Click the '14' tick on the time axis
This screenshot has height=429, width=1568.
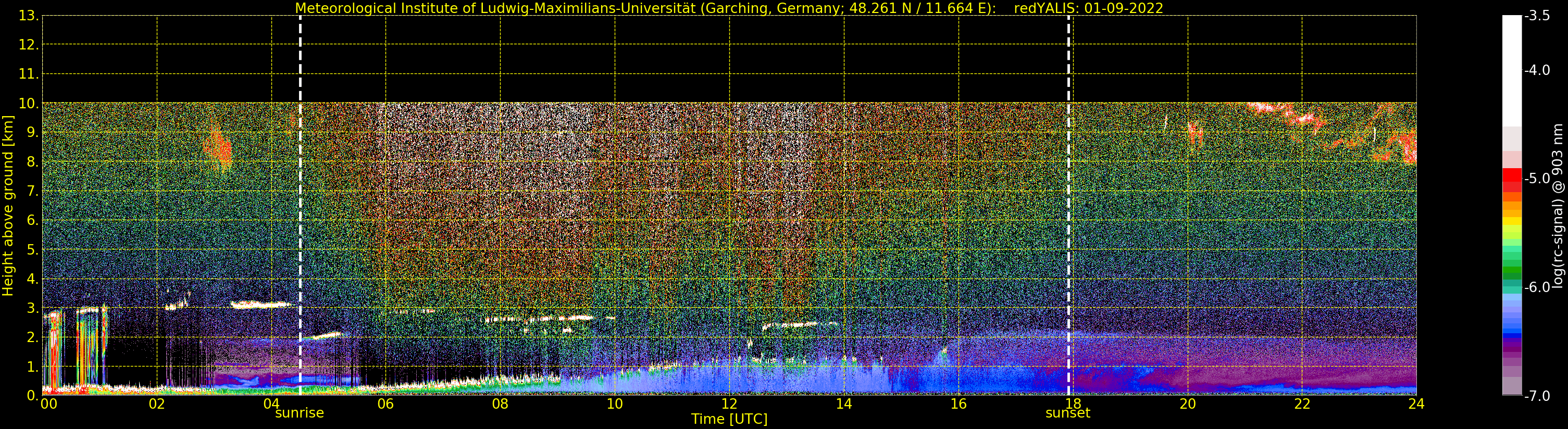tap(844, 404)
